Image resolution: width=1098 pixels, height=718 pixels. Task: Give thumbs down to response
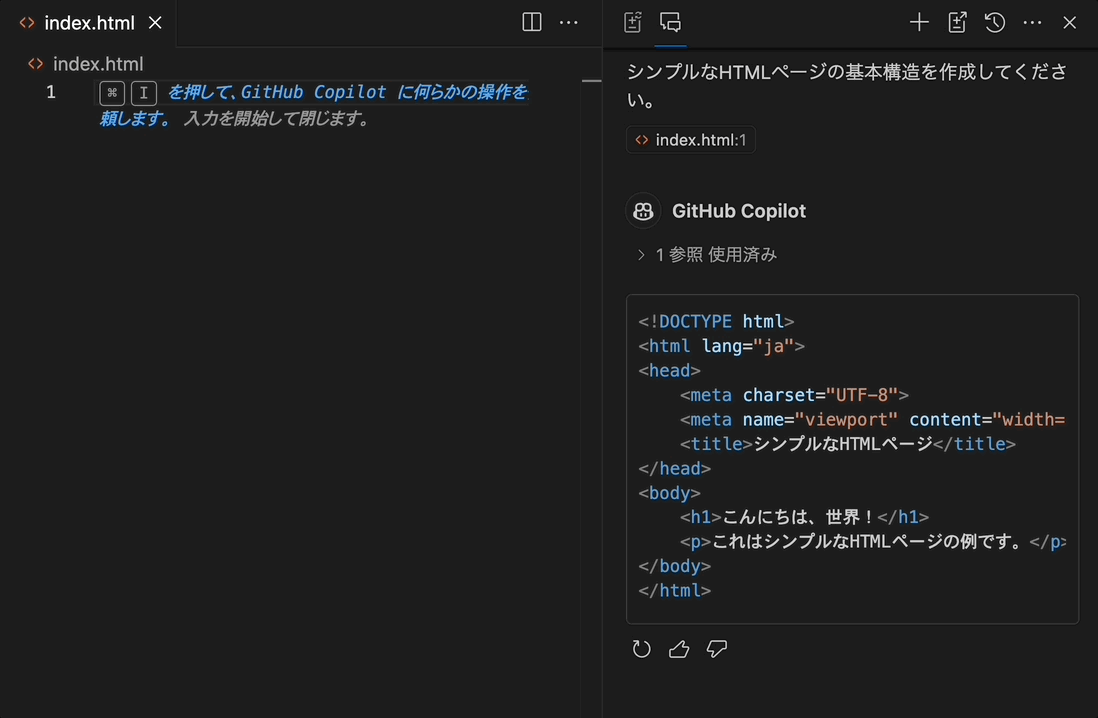pyautogui.click(x=716, y=649)
